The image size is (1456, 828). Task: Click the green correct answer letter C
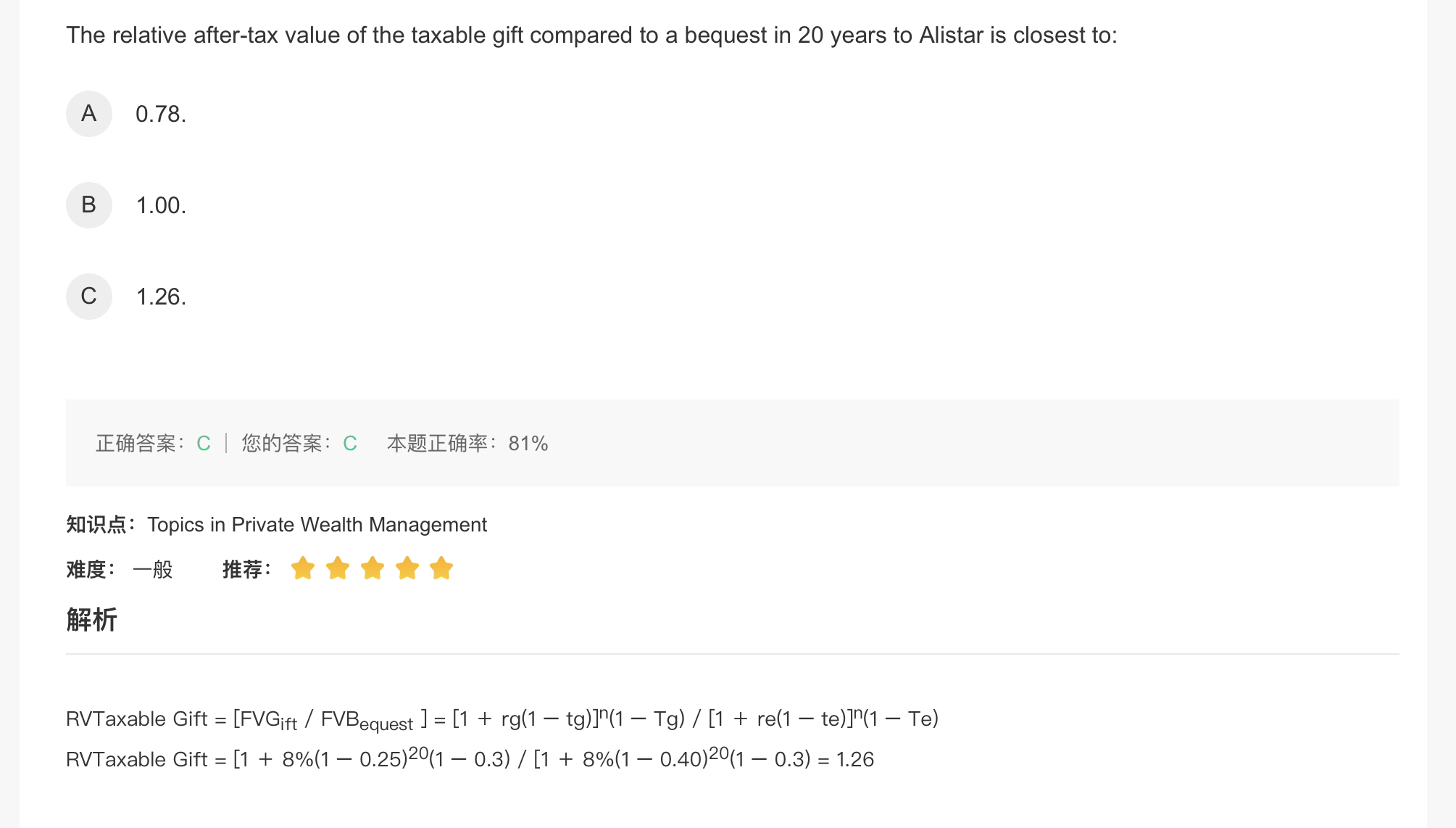pos(204,444)
